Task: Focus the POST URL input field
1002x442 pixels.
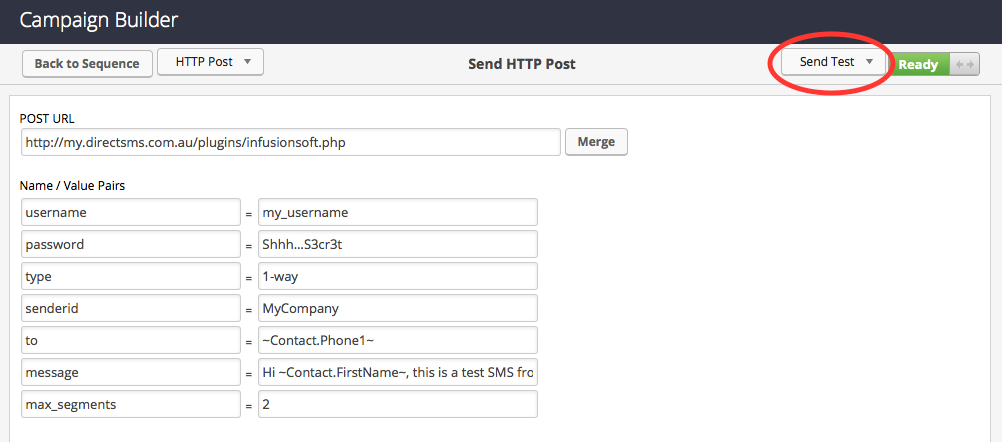Action: coord(291,142)
